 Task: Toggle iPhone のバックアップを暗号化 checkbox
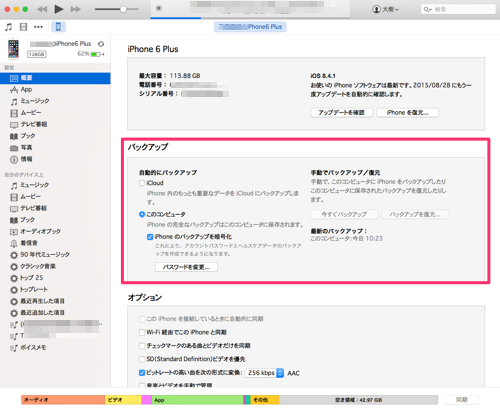[150, 237]
